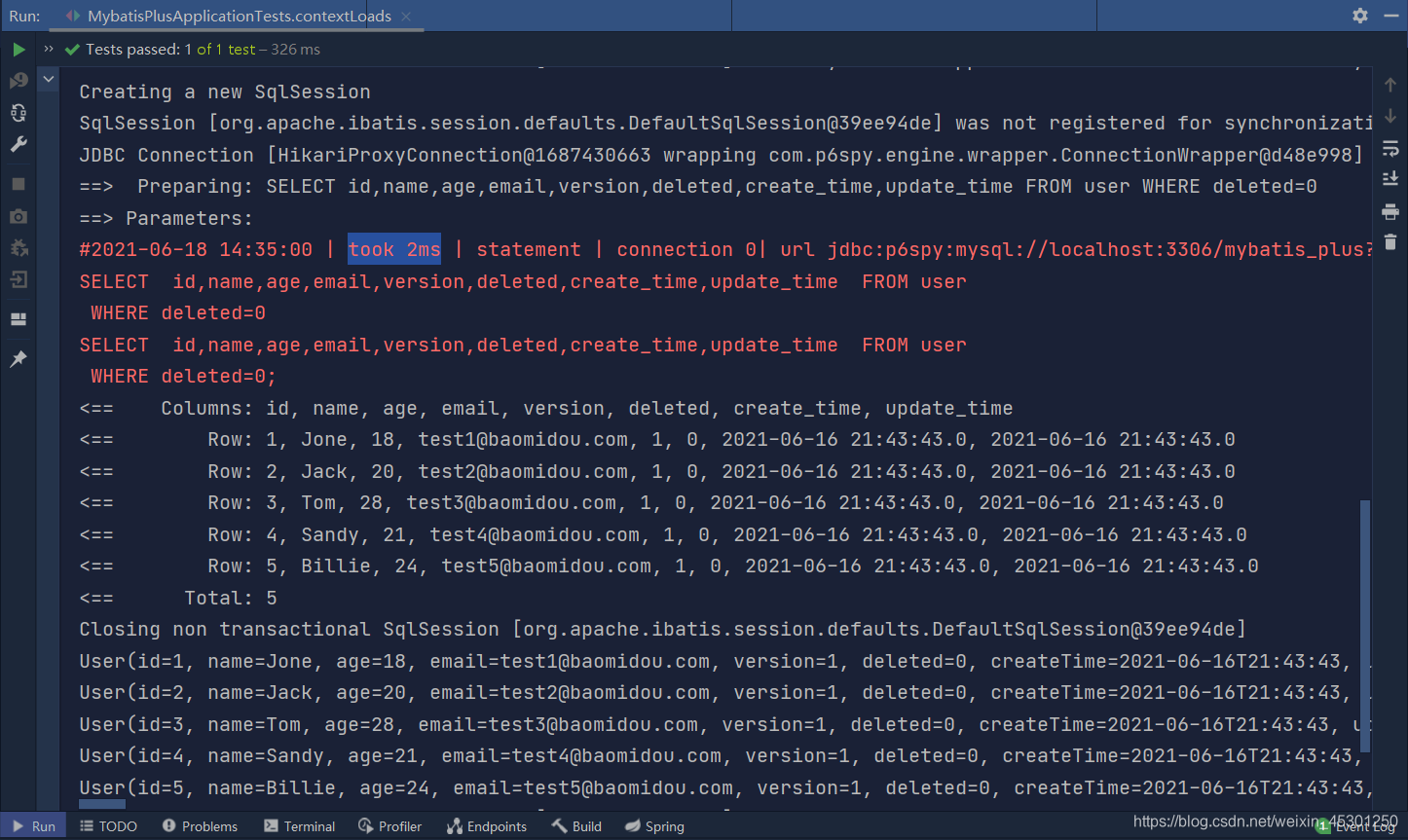1408x840 pixels.
Task: Toggle scroll to end of console
Action: [1390, 179]
